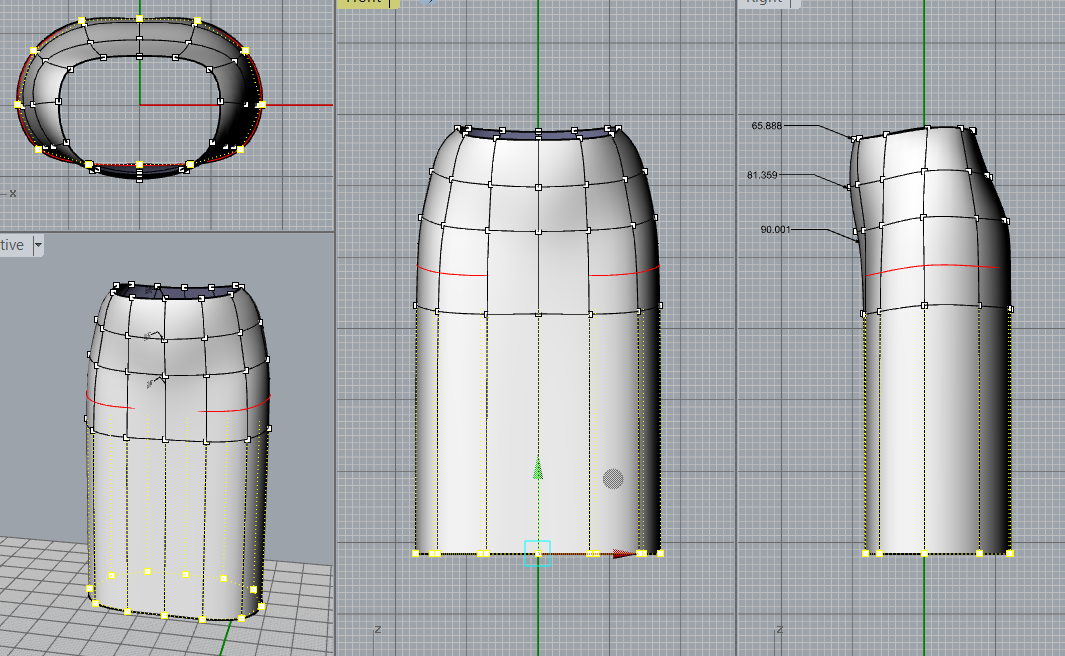Pick leftmost yellow control point in Top view
The width and height of the screenshot is (1065, 656).
[18, 104]
